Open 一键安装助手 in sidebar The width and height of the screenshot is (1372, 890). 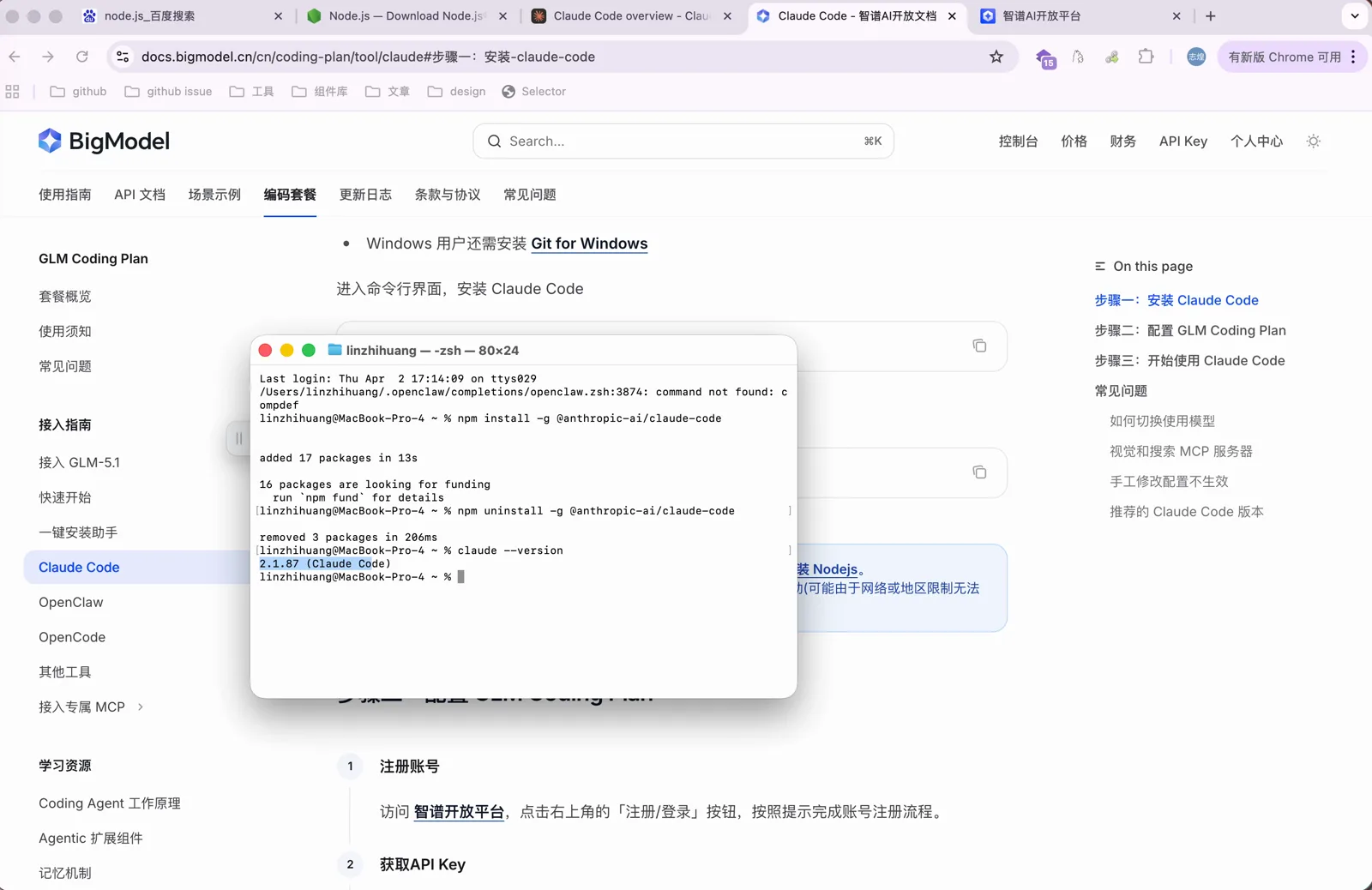click(x=78, y=532)
